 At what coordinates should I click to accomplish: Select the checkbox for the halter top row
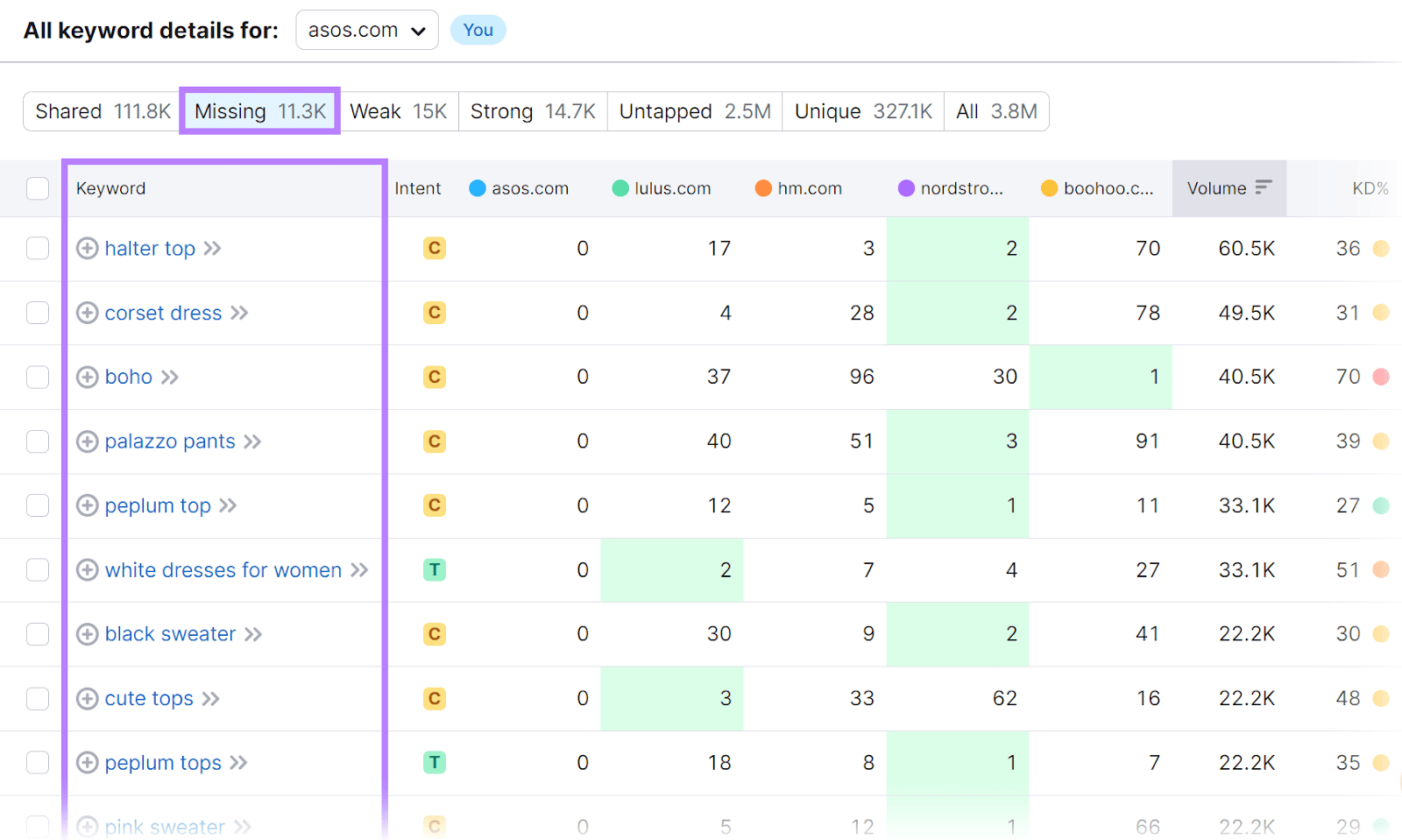[38, 248]
